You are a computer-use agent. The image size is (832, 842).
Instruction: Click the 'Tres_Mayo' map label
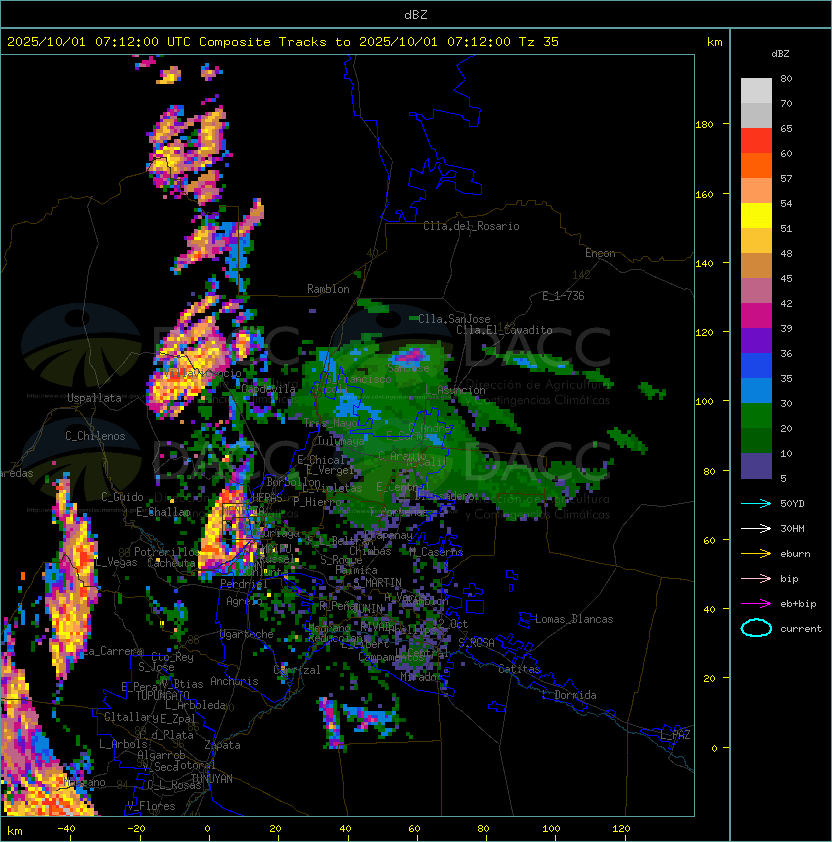coord(330,423)
